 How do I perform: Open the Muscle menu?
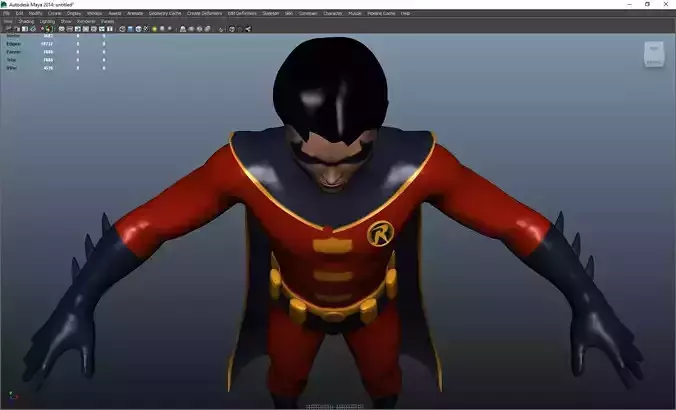pyautogui.click(x=355, y=13)
